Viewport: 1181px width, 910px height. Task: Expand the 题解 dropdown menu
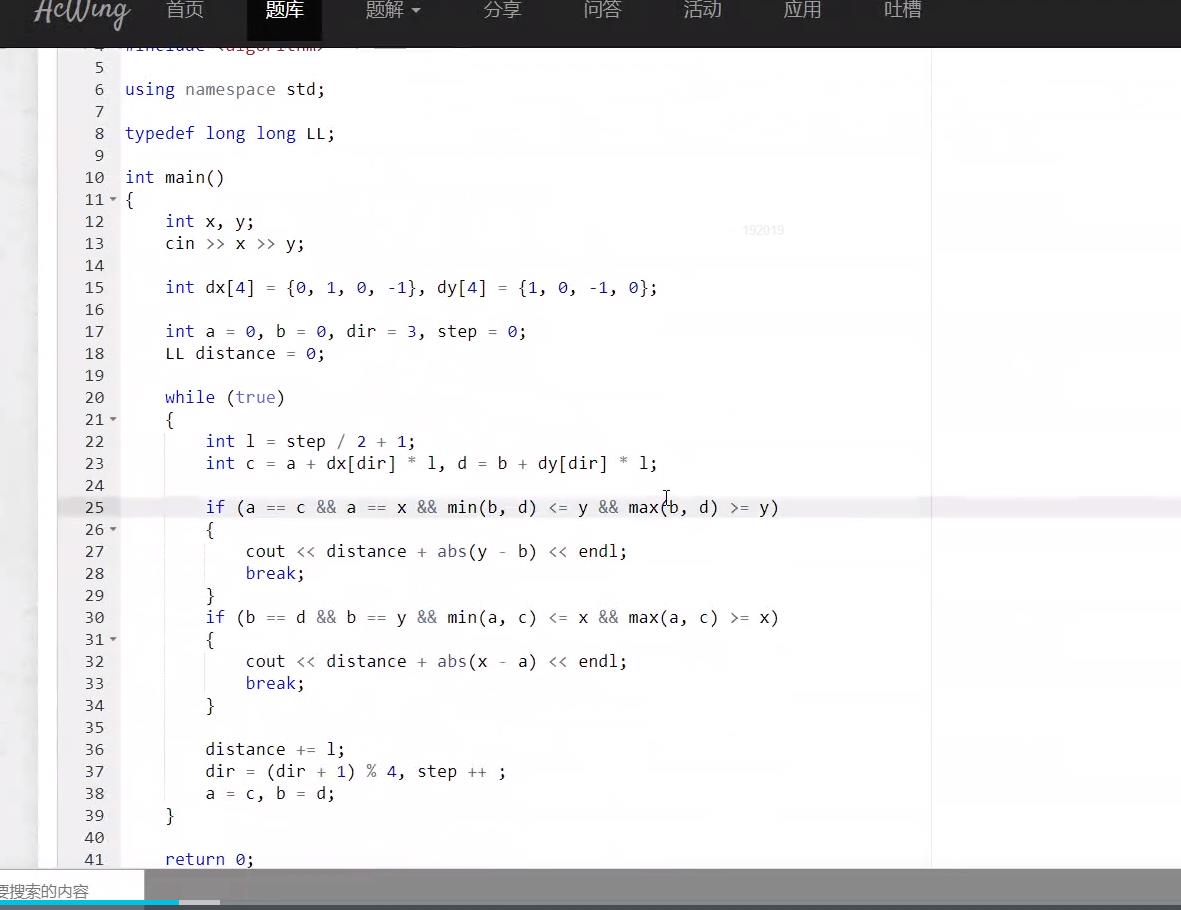coord(392,12)
